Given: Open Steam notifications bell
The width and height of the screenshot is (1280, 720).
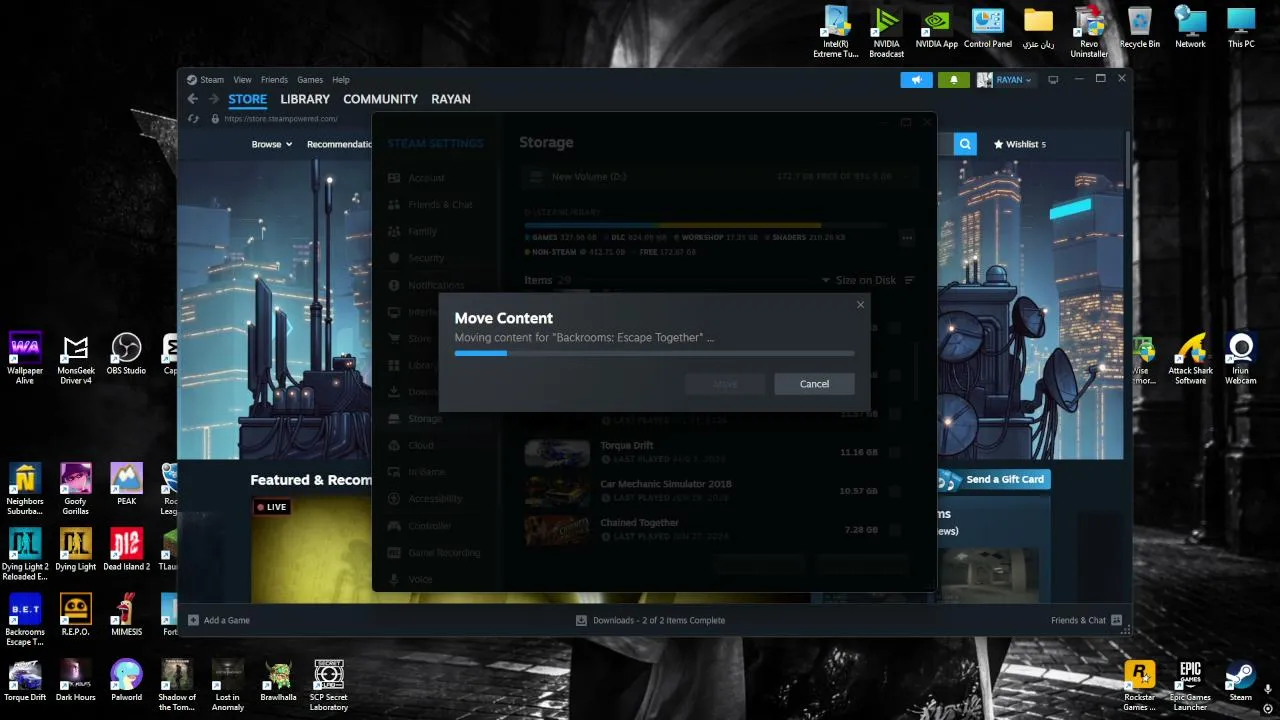Looking at the screenshot, I should click(954, 80).
